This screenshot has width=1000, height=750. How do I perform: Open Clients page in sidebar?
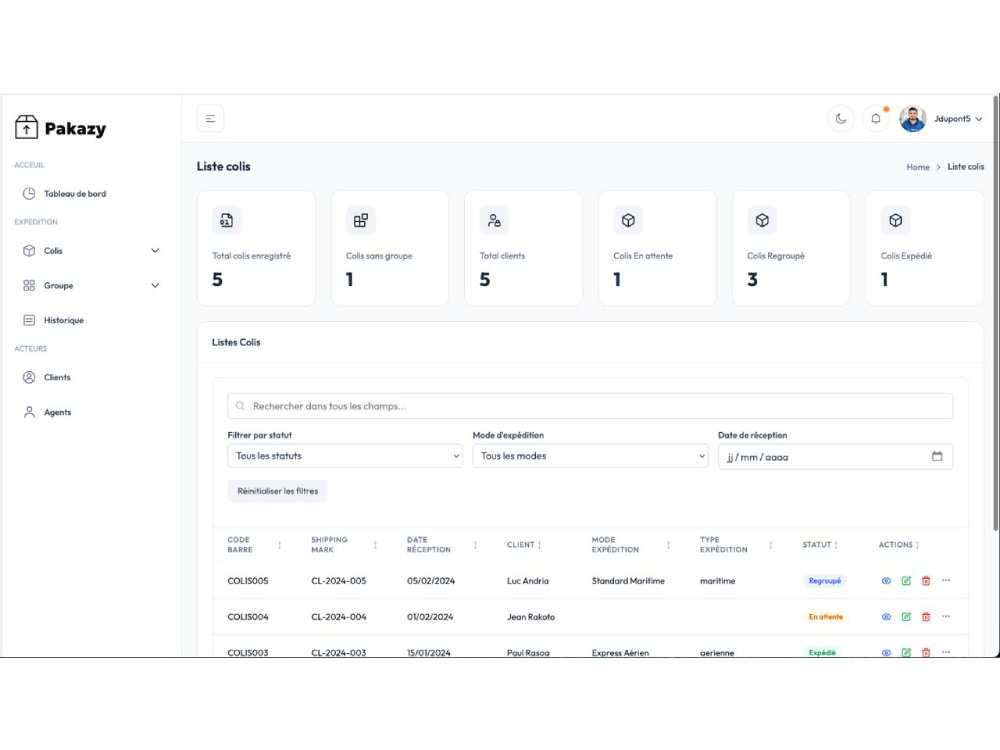pos(57,378)
